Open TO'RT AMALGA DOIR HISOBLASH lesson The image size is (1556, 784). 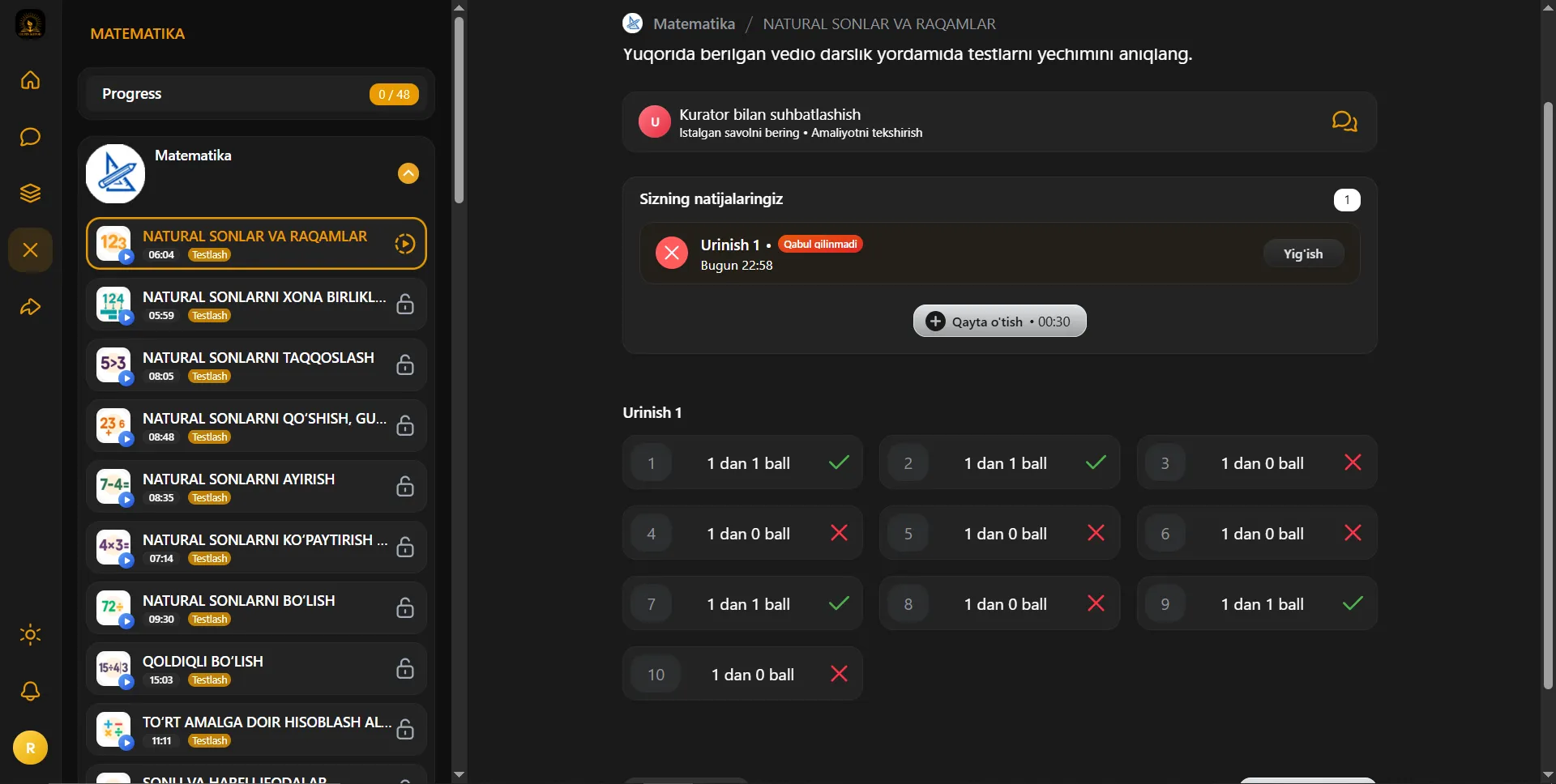pos(256,729)
